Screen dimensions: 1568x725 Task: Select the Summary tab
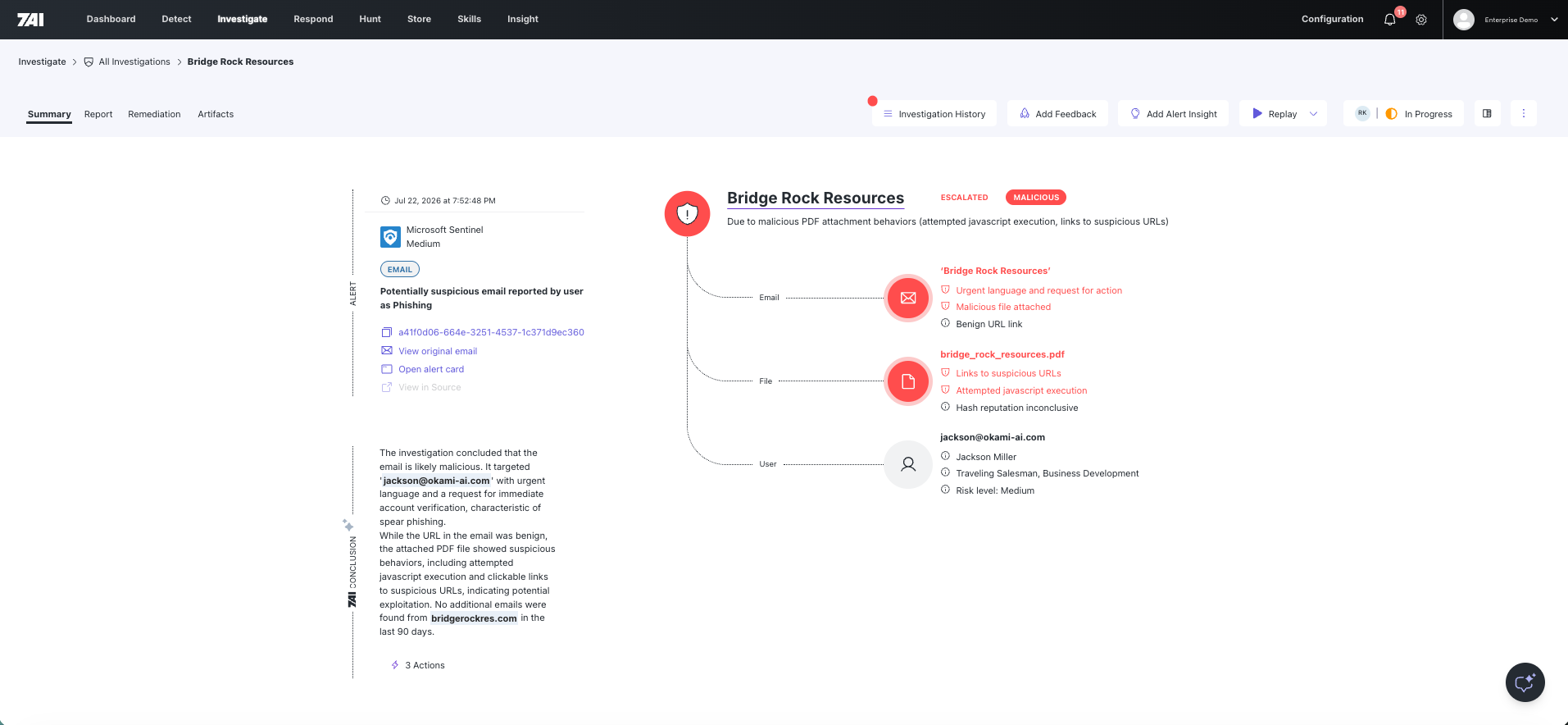point(49,114)
